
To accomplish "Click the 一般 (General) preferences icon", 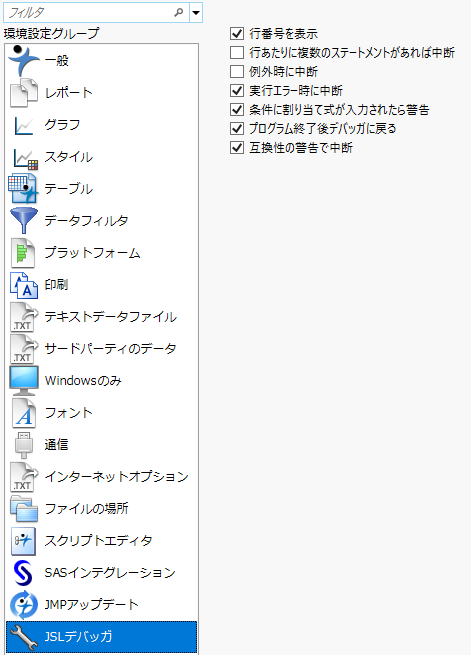I will 24,61.
